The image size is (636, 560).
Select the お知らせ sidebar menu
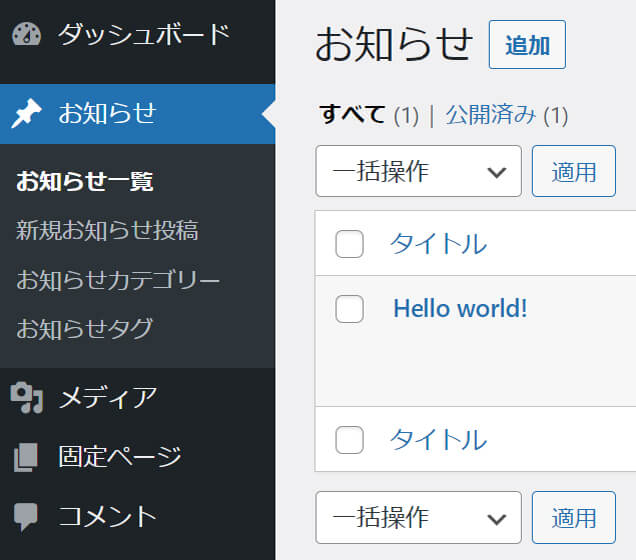[138, 114]
